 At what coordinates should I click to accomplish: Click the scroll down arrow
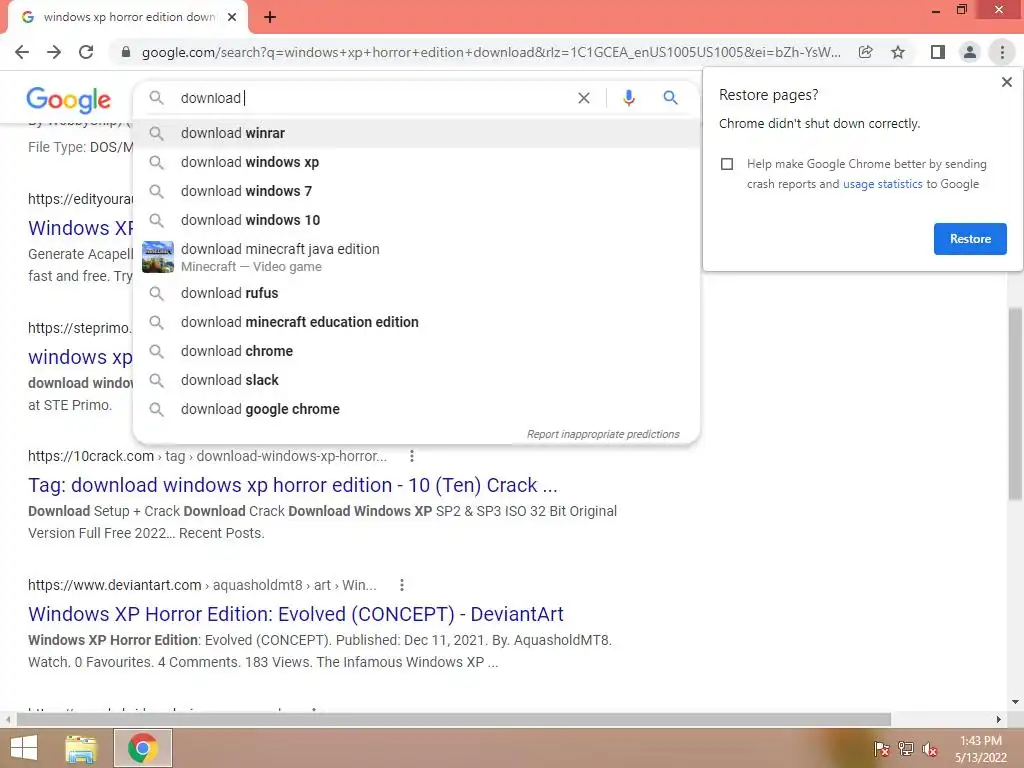pyautogui.click(x=1015, y=702)
